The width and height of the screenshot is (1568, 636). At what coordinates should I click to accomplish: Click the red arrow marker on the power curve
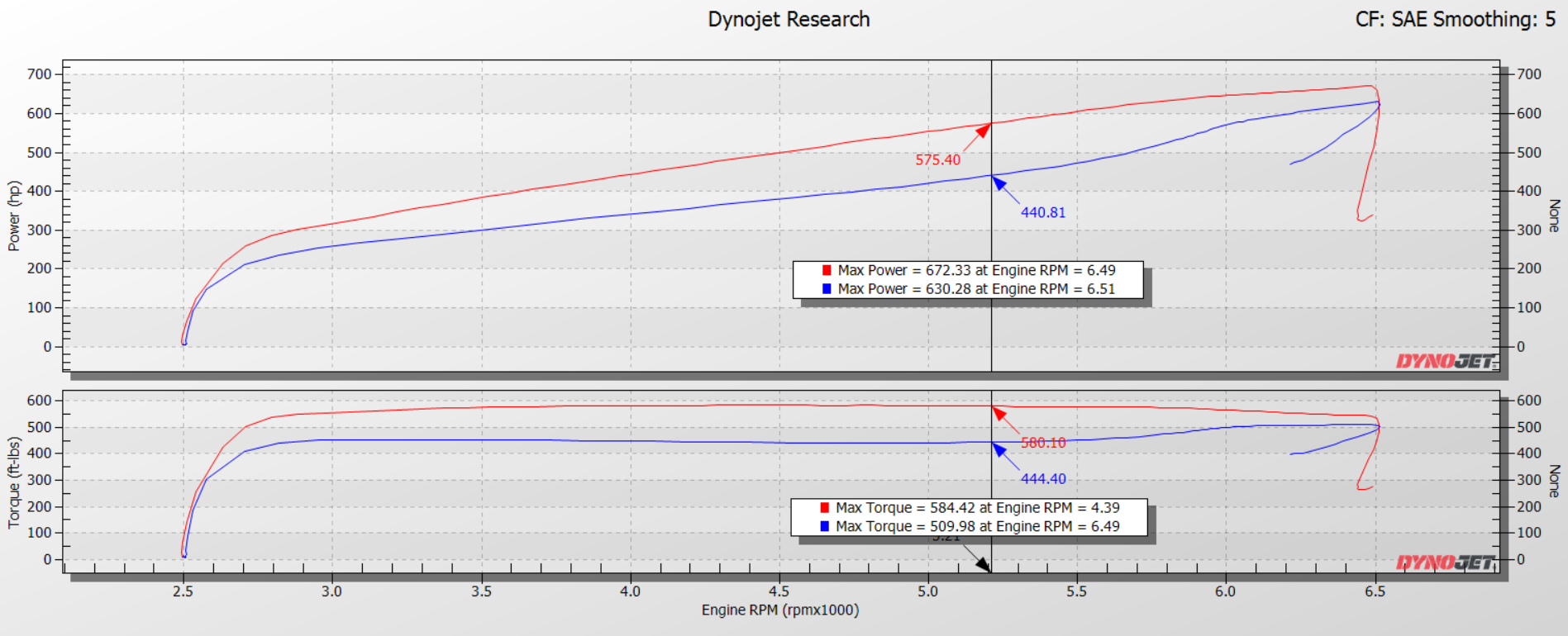click(983, 131)
